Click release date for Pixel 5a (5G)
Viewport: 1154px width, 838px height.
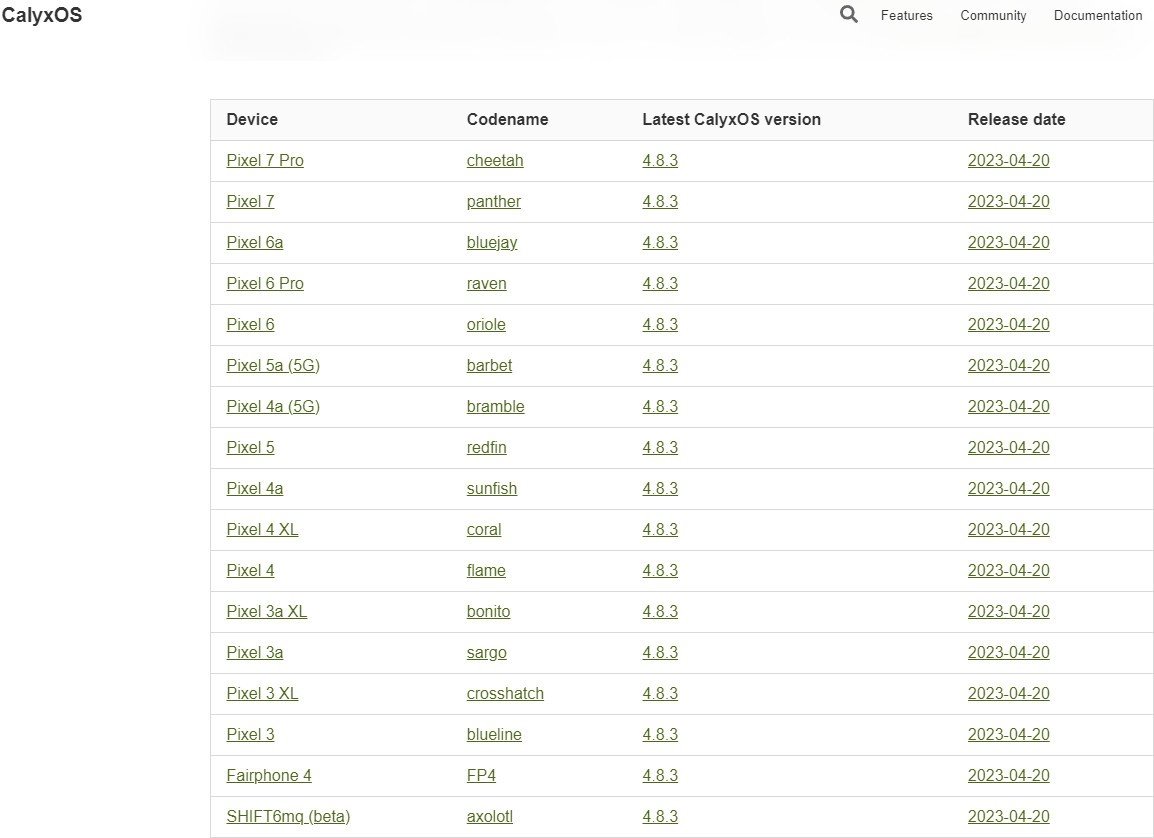1008,366
